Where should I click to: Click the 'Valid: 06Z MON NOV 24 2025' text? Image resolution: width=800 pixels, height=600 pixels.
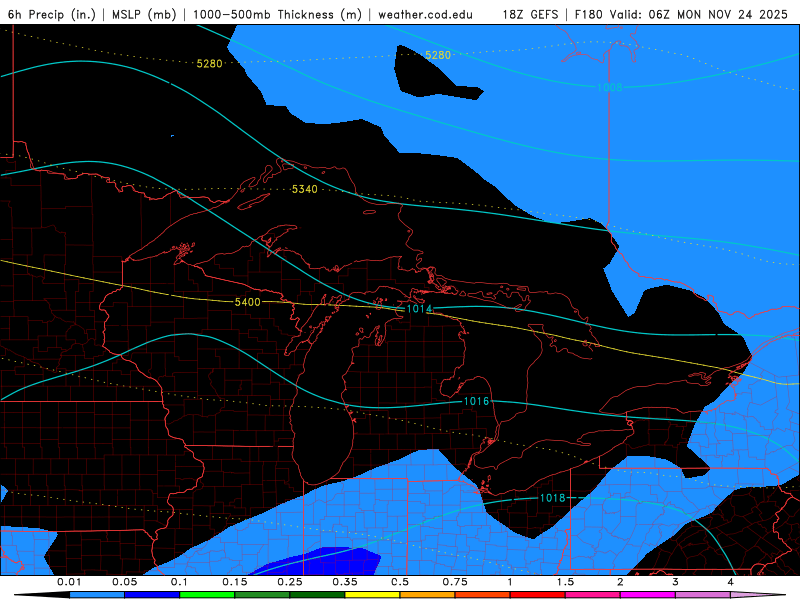click(x=698, y=15)
